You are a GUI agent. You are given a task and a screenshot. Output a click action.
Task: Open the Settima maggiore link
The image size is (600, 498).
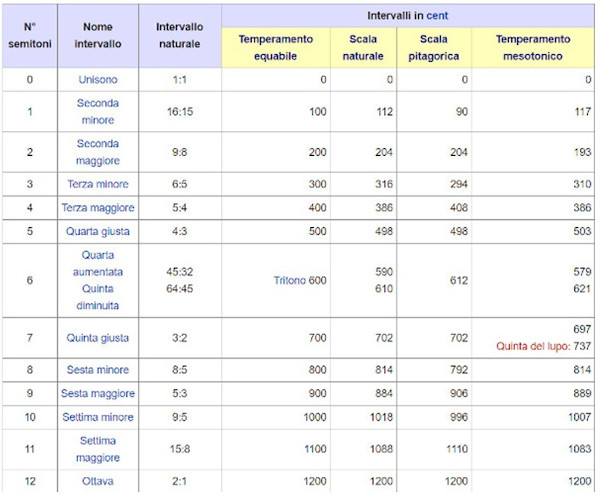105,448
